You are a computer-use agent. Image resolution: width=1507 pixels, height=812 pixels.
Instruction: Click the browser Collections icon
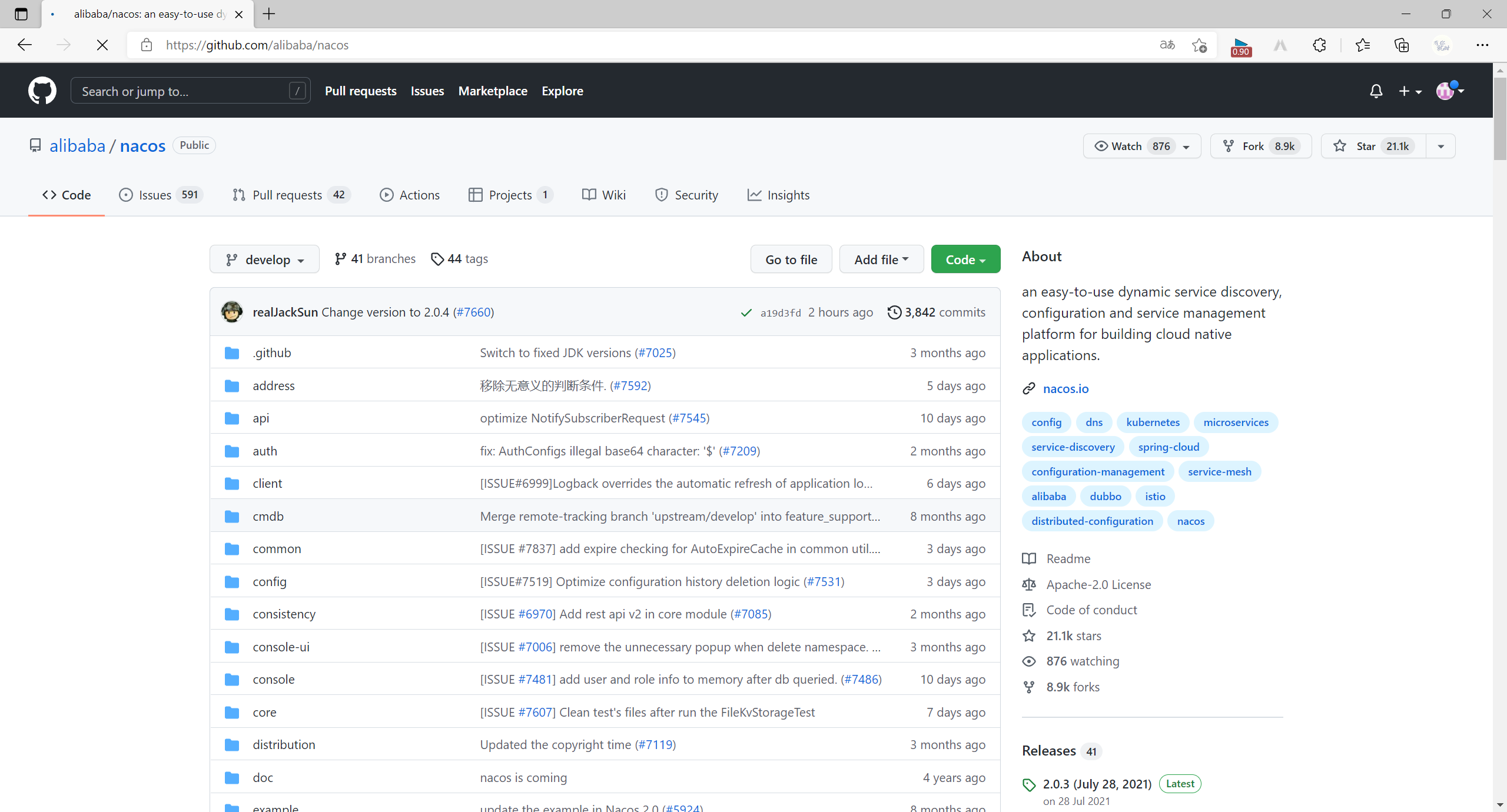click(x=1402, y=45)
